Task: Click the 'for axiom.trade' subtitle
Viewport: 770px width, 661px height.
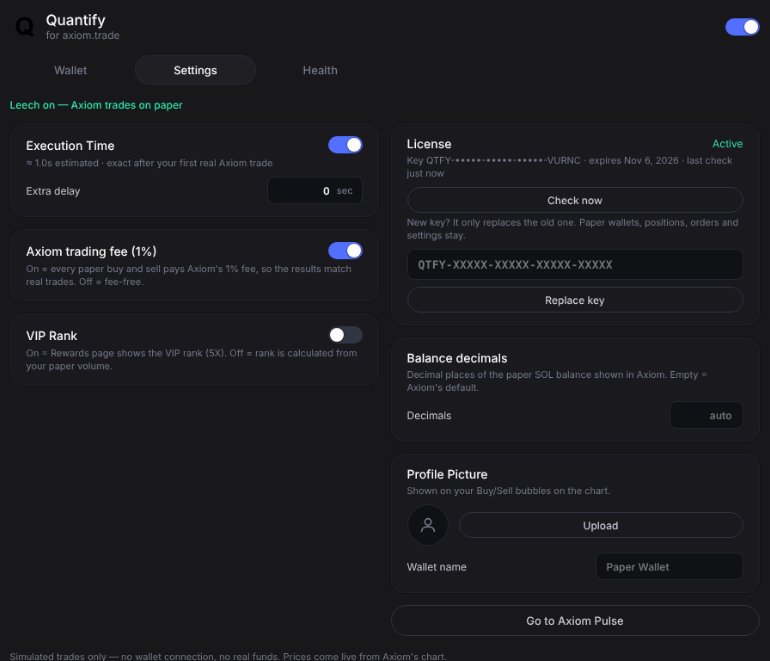Action: point(82,35)
